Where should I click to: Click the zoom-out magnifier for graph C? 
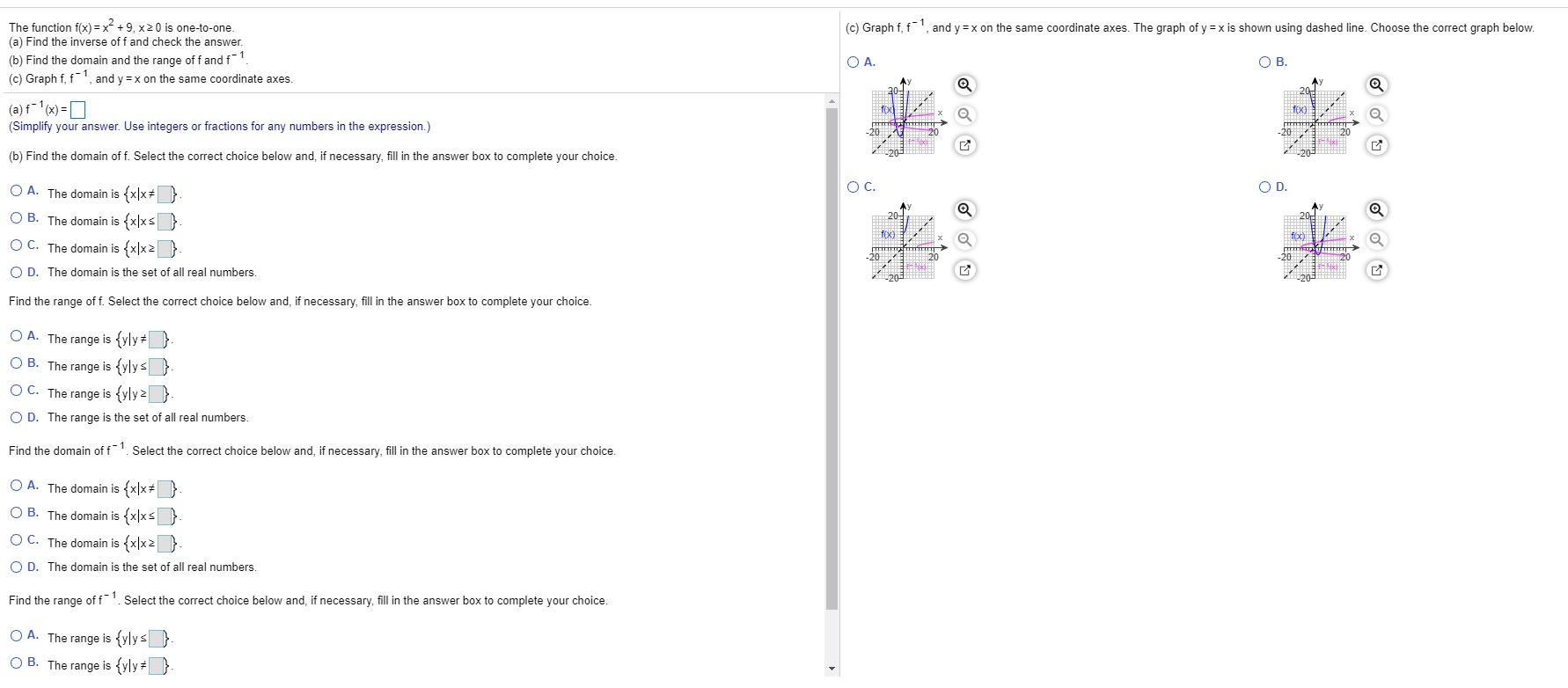click(964, 238)
